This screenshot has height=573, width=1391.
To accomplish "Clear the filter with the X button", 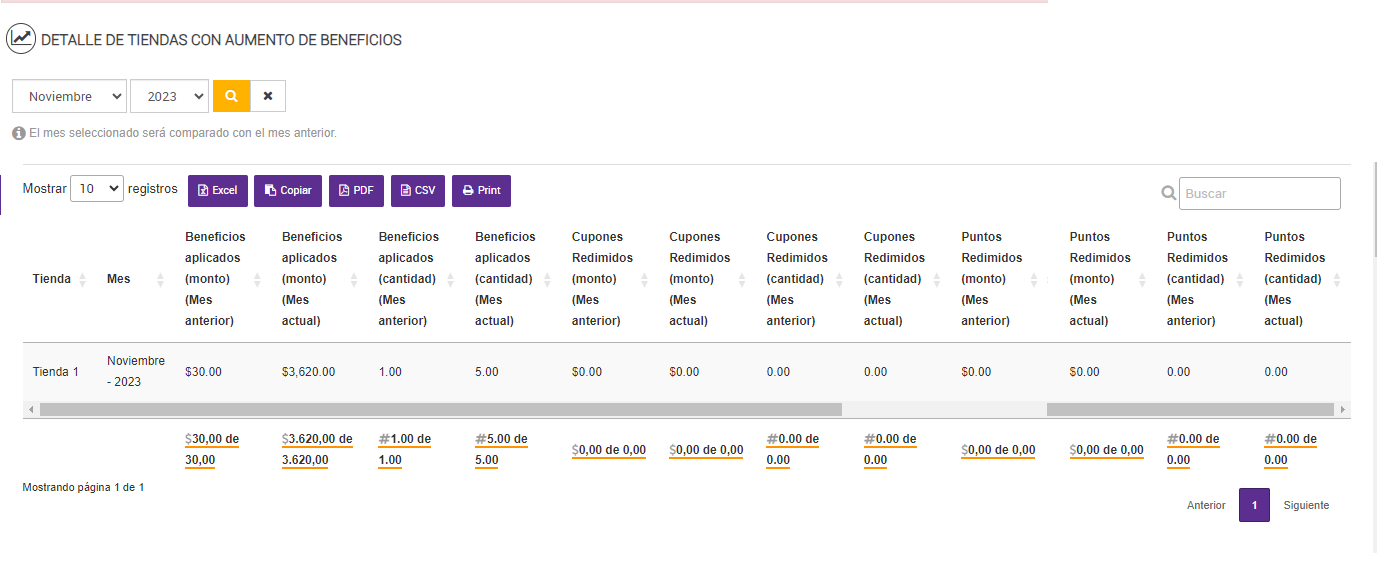I will [268, 96].
